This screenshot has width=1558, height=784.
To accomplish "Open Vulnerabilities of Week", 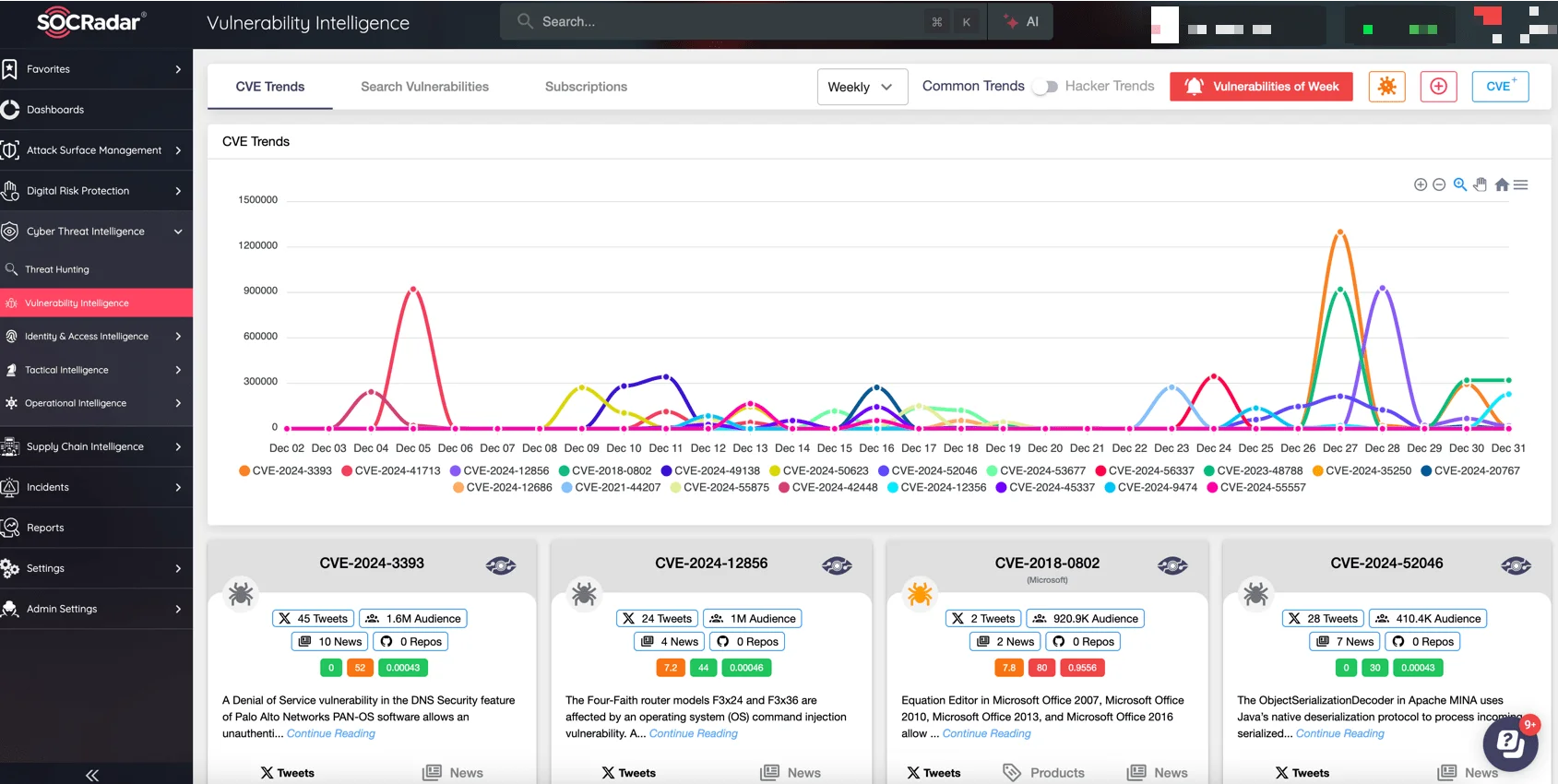I will coord(1261,87).
